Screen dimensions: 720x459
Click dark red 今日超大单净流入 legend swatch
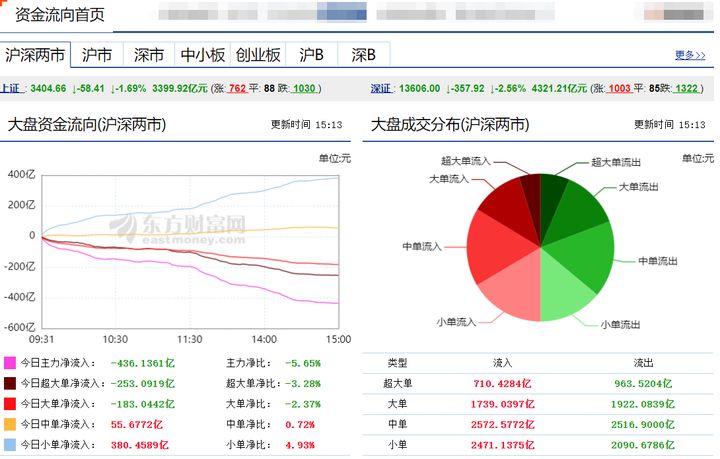coord(10,383)
